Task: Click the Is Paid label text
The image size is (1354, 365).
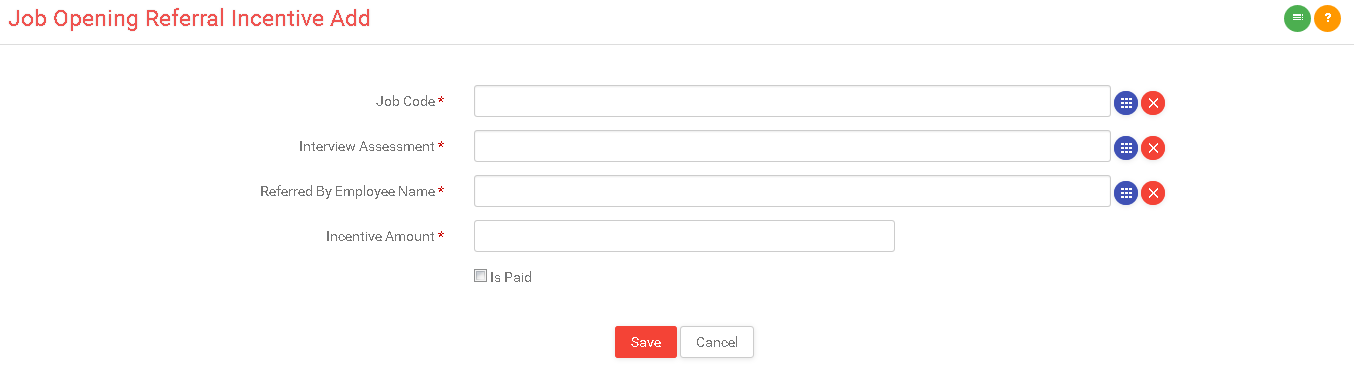Action: coord(511,277)
